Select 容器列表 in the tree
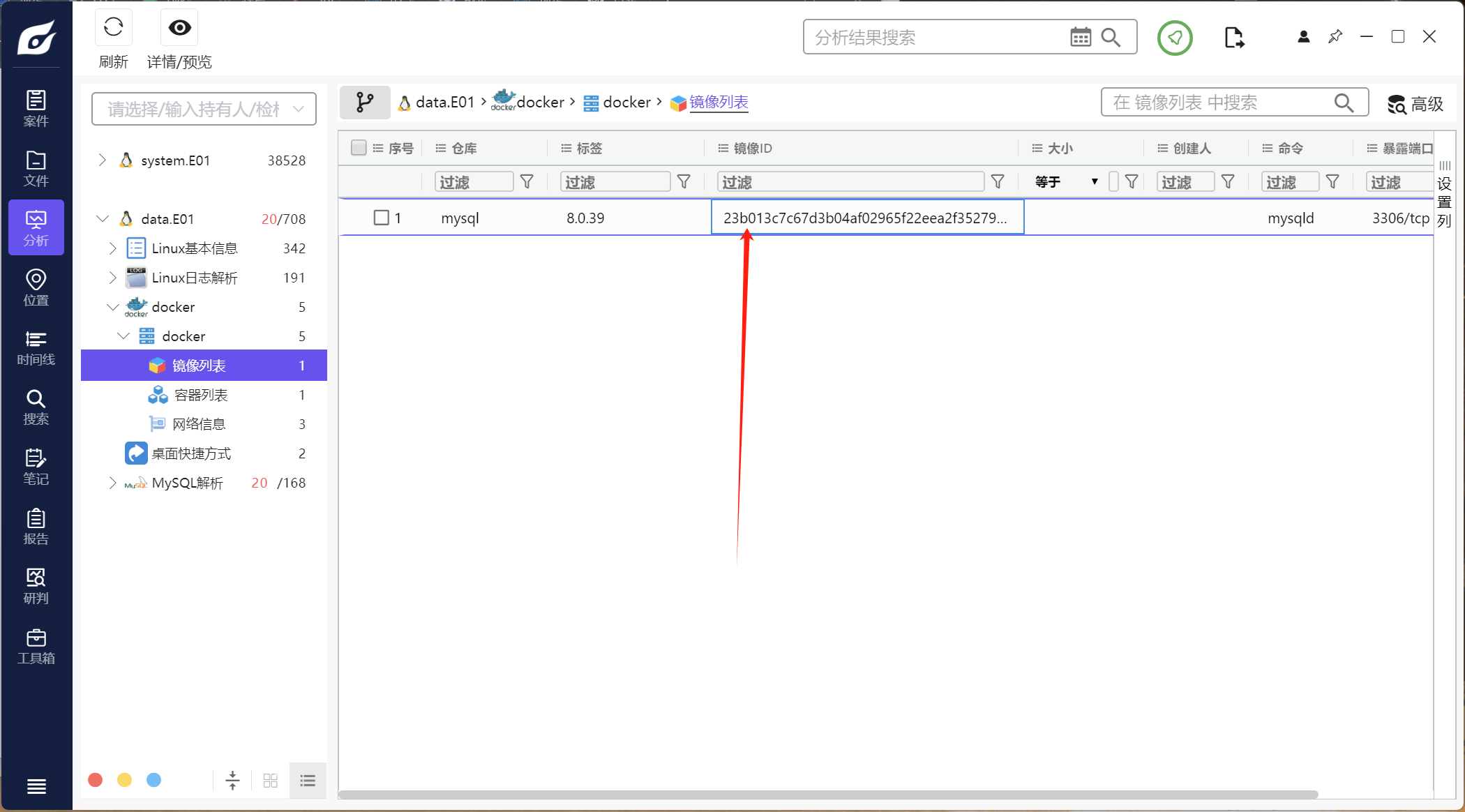The width and height of the screenshot is (1465, 812). coord(201,395)
